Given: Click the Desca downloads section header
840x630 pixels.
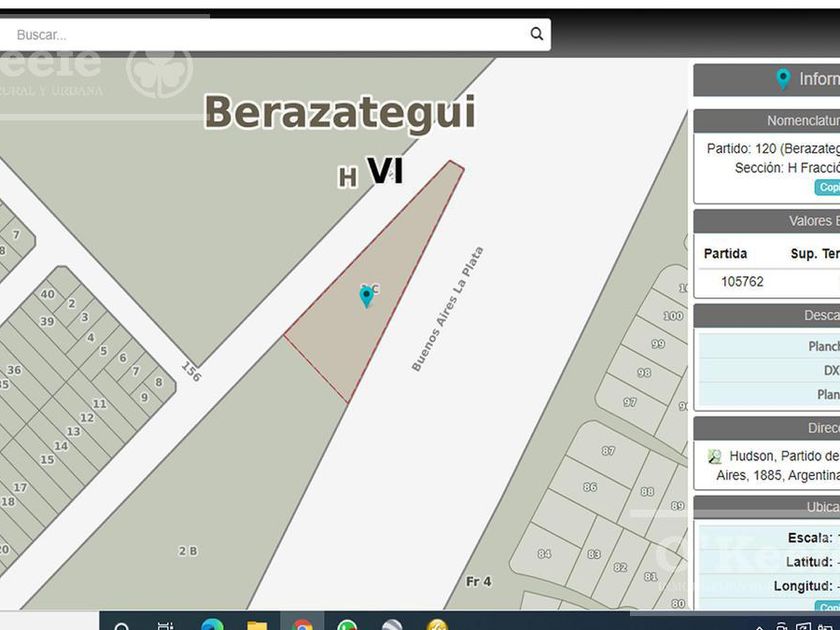Looking at the screenshot, I should (x=767, y=316).
